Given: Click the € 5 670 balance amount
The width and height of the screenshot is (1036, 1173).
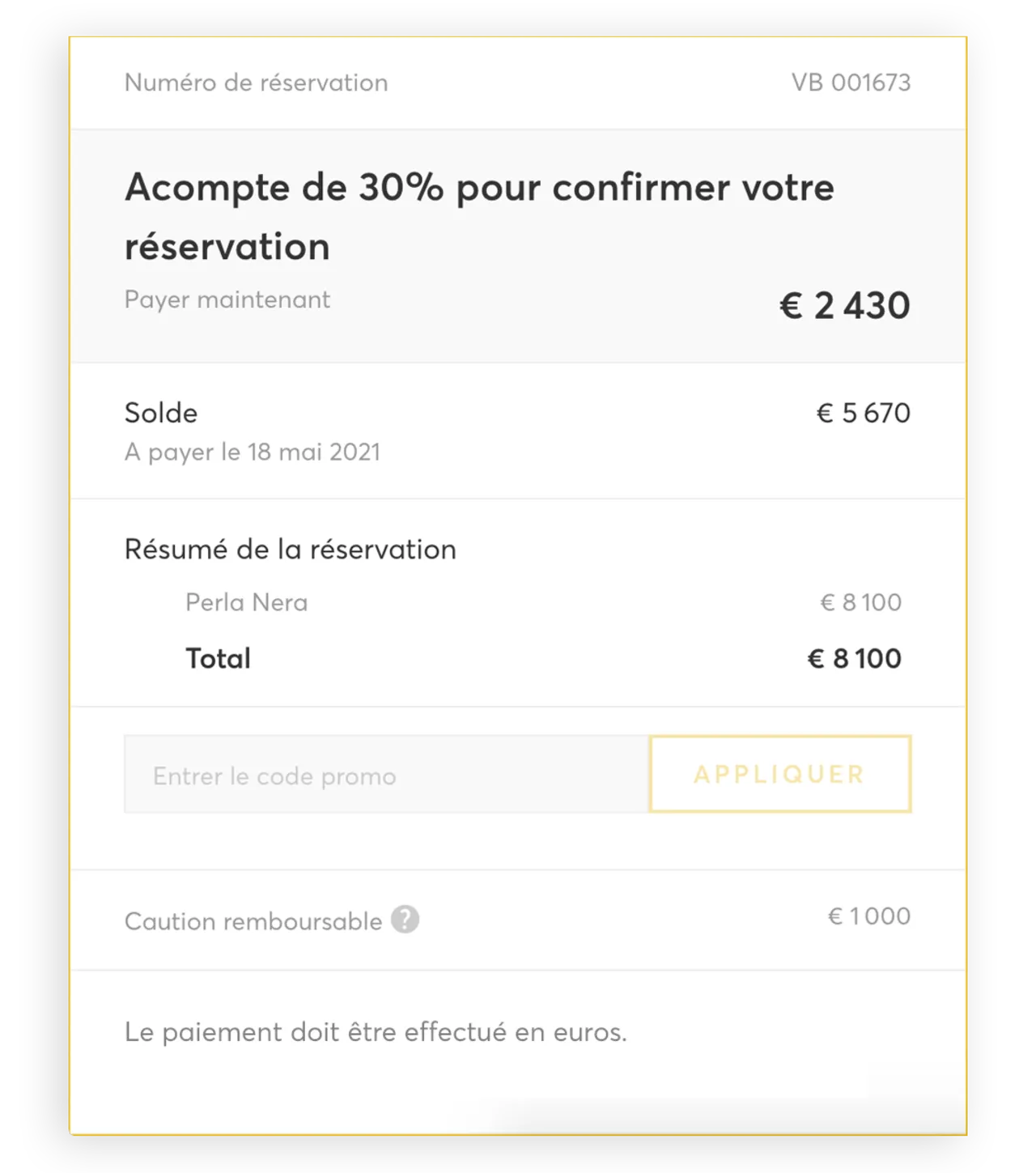Looking at the screenshot, I should [863, 413].
